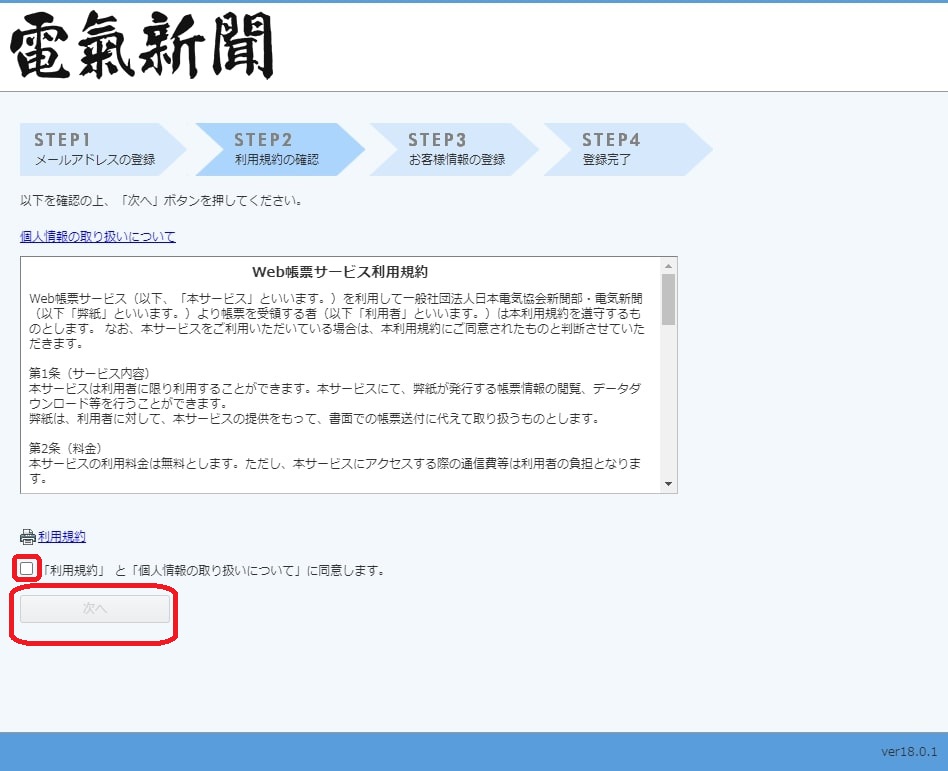
Task: Click the STEP4 登録完了 step
Action: click(628, 149)
